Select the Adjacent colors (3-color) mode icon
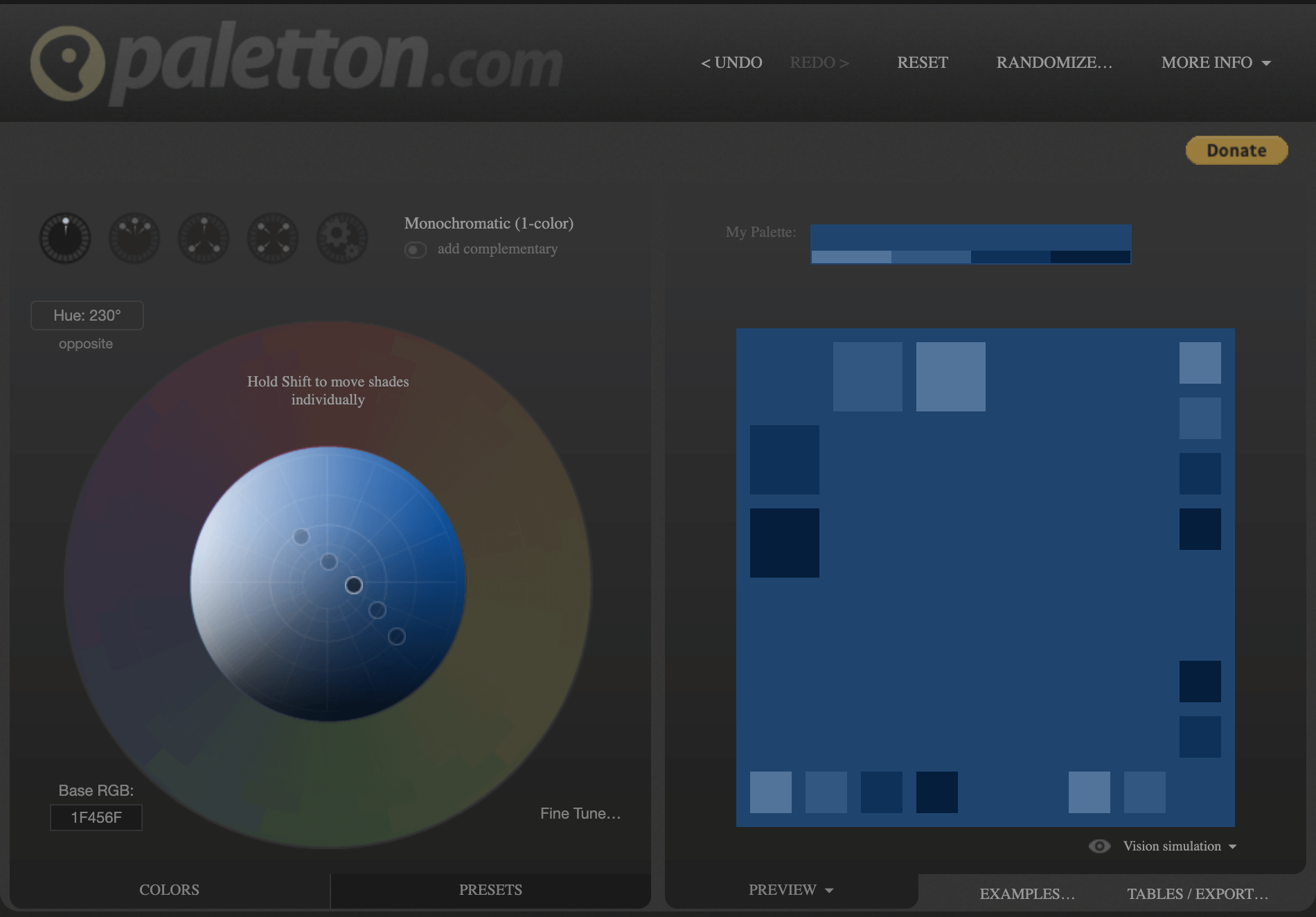Image resolution: width=1316 pixels, height=917 pixels. [134, 238]
